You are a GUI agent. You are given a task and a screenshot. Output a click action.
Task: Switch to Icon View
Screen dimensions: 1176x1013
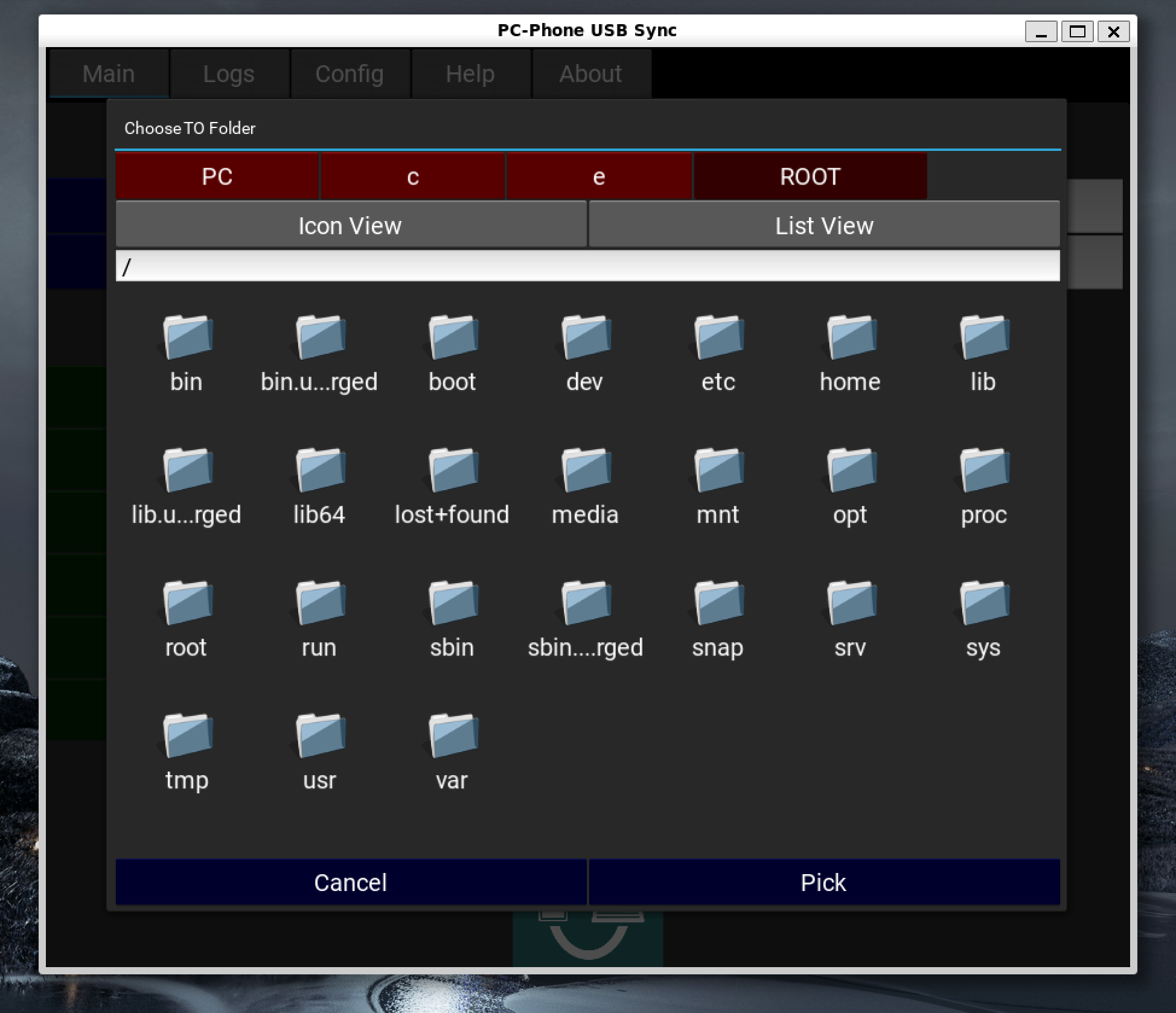pos(350,225)
